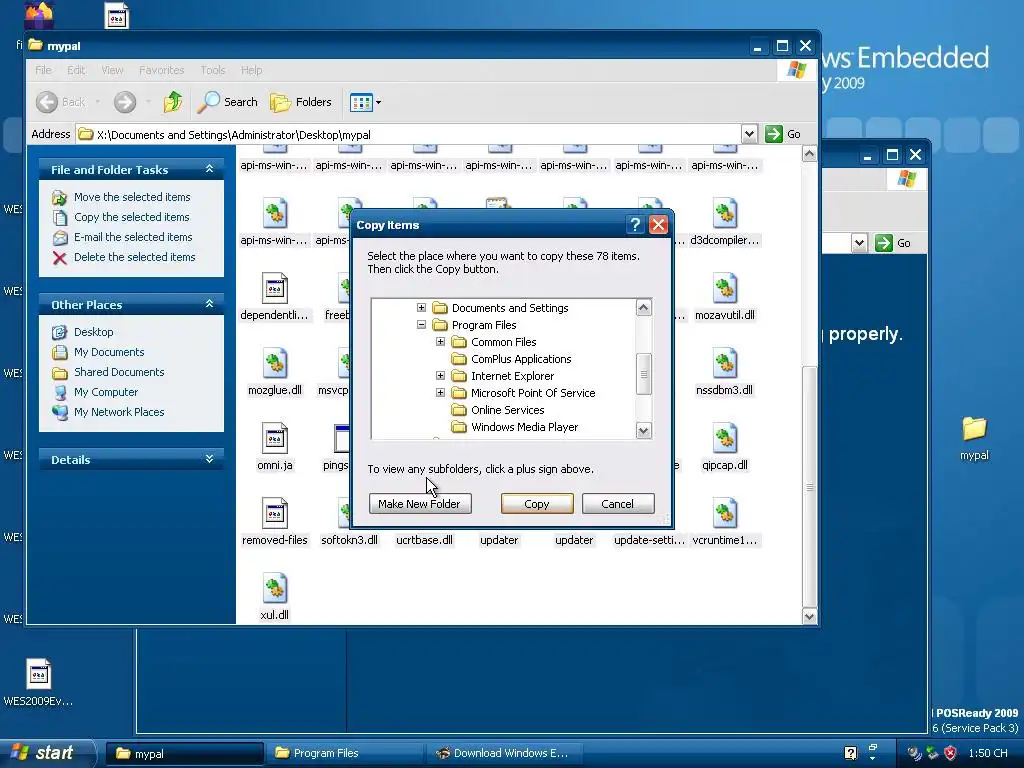Viewport: 1024px width, 768px height.
Task: Expand the Details panel
Action: click(x=210, y=459)
